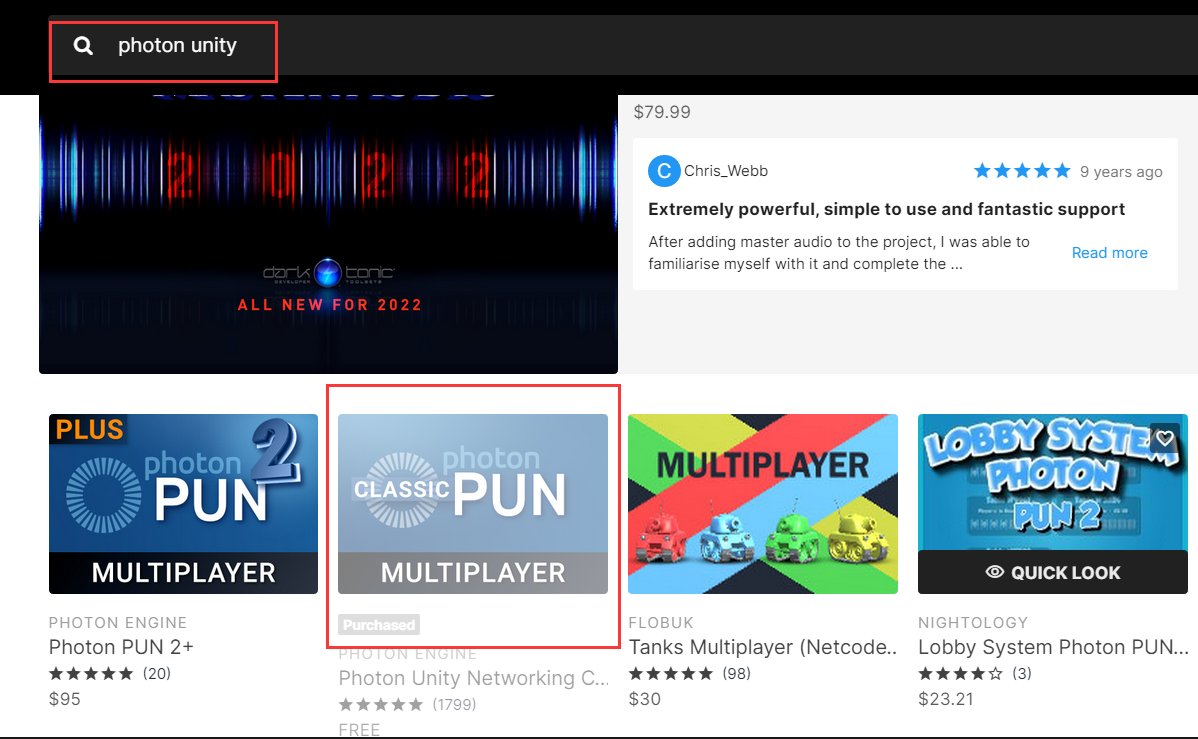Click the NIGHTOLOGY publisher link
Viewport: 1198px width, 739px height.
(973, 623)
